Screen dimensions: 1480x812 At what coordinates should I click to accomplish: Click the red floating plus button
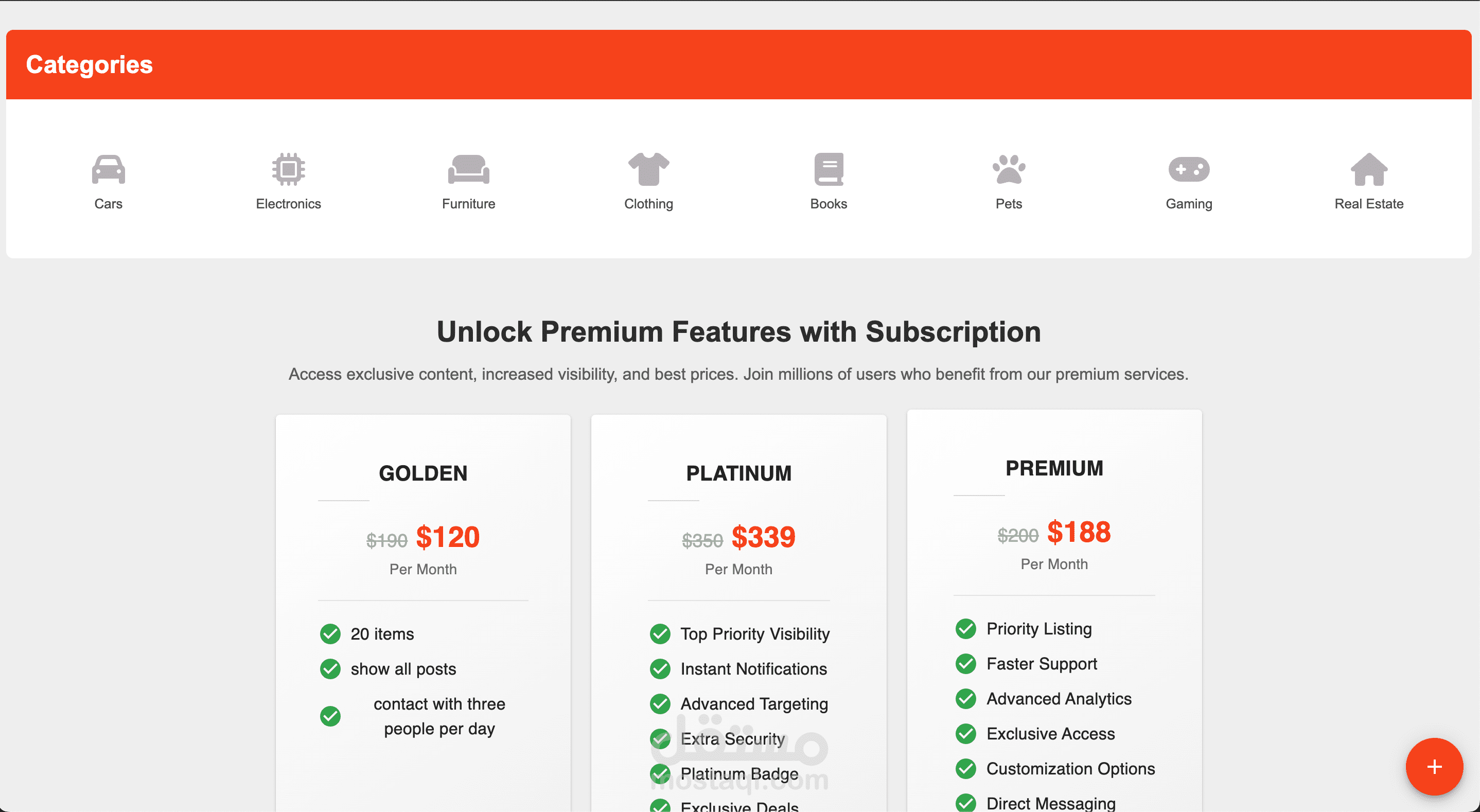pyautogui.click(x=1434, y=767)
